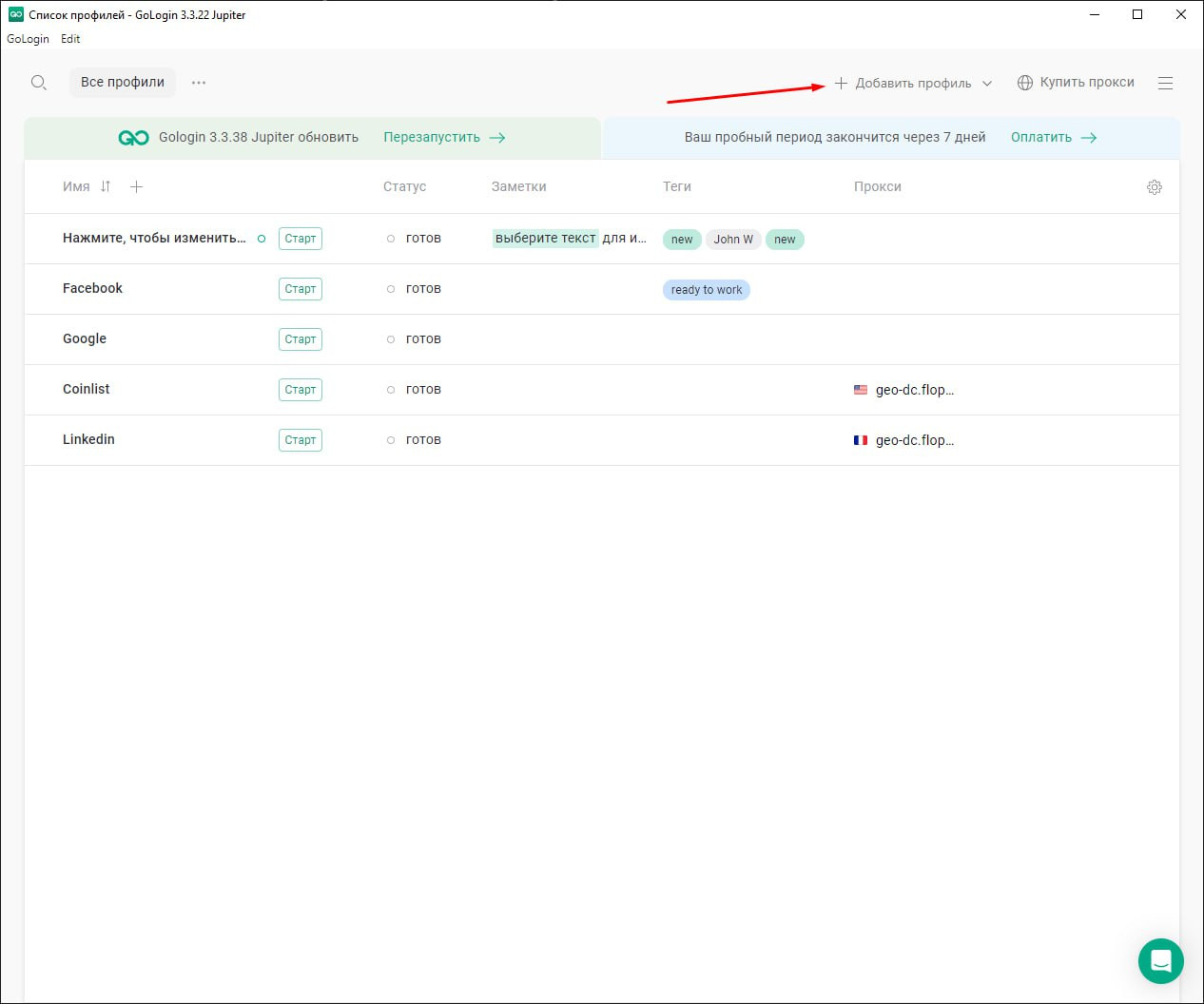Open table column settings gear

point(1155,187)
